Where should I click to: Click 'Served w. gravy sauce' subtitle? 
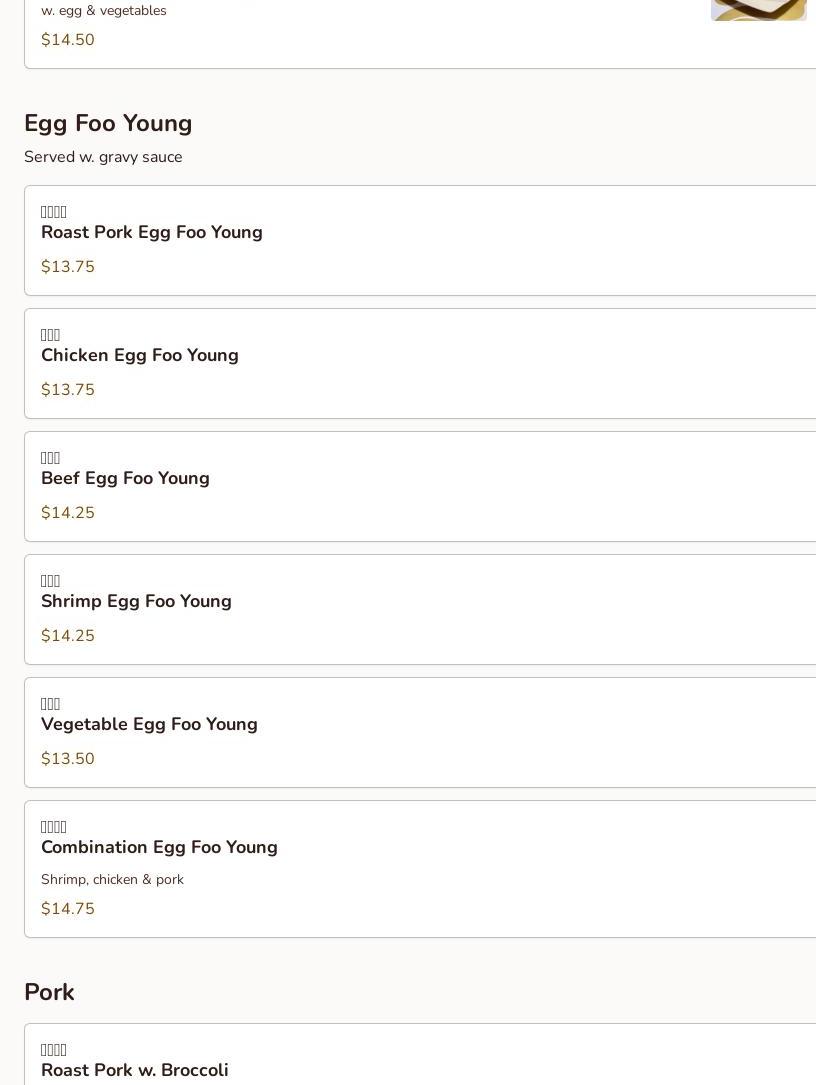103,157
